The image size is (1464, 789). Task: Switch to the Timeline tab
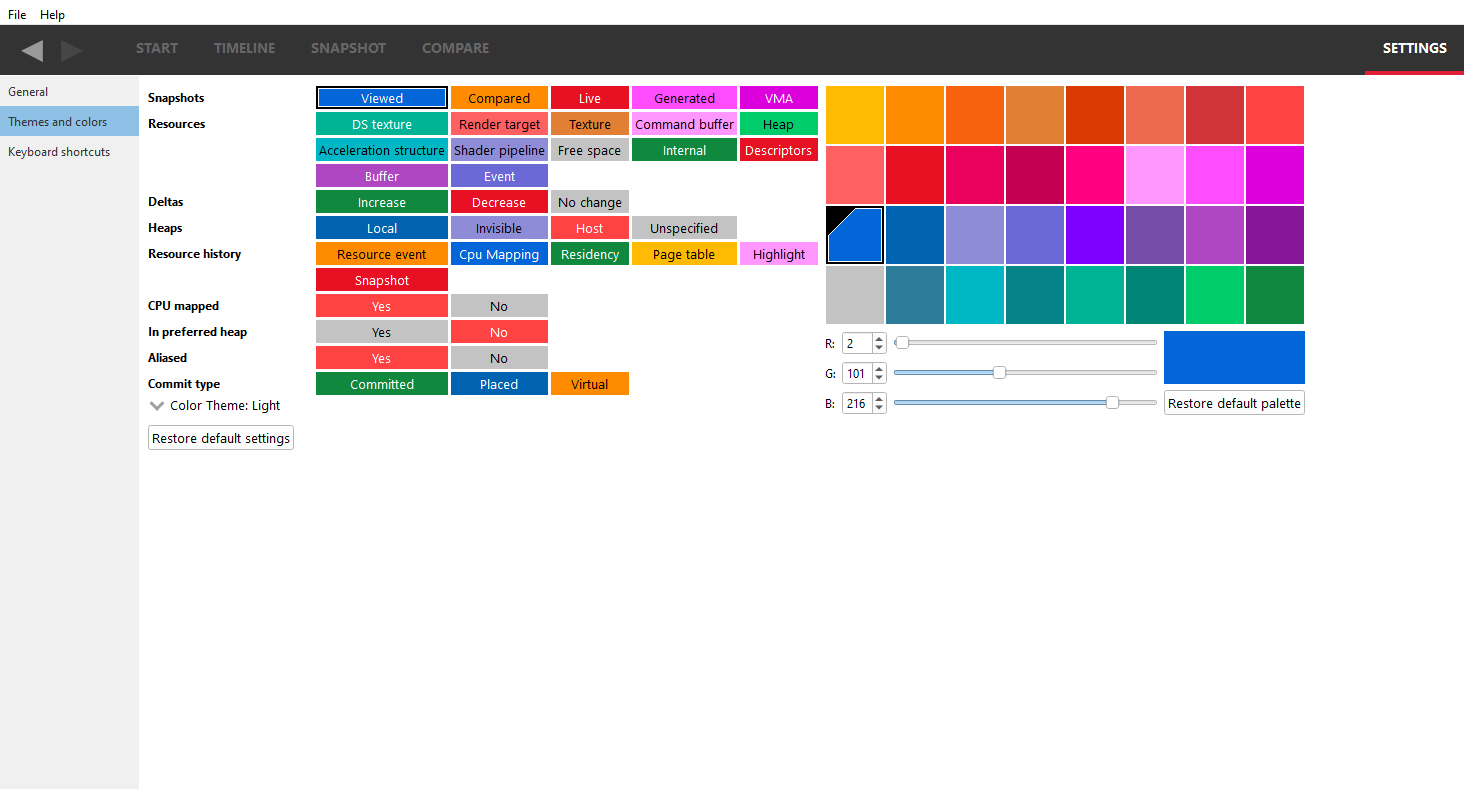coord(244,48)
